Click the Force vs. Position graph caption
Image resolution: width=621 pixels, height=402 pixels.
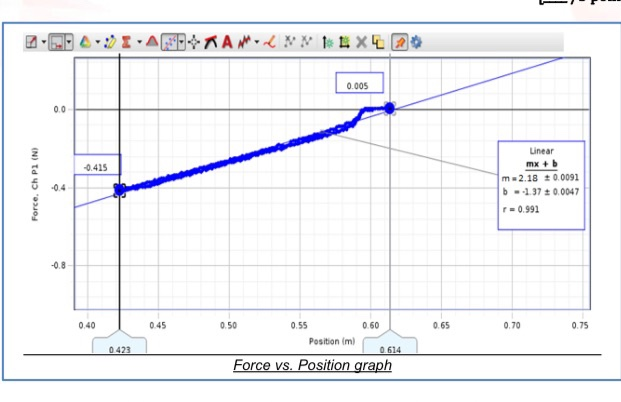point(312,365)
